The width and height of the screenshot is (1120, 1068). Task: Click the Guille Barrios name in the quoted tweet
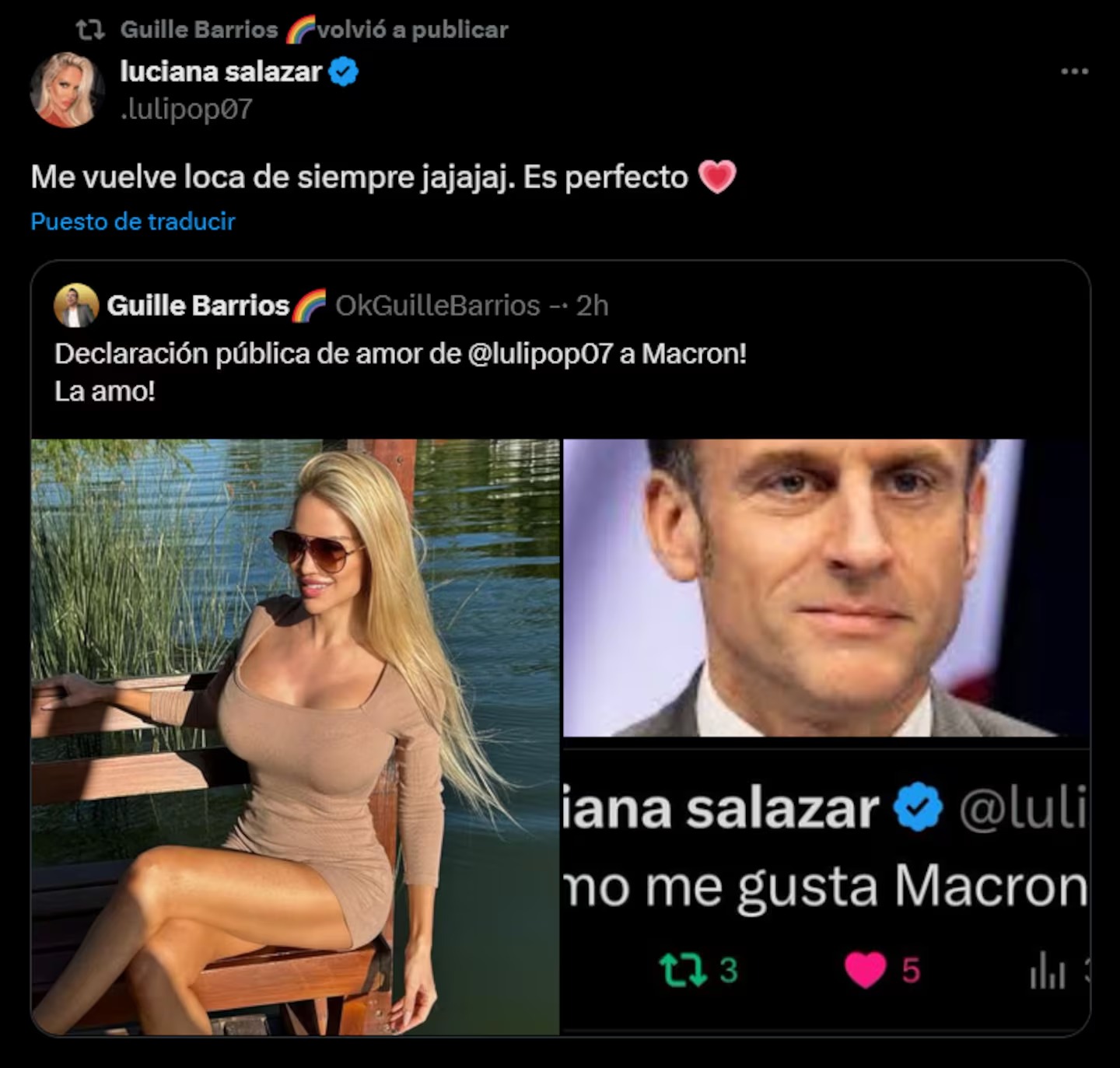(198, 306)
